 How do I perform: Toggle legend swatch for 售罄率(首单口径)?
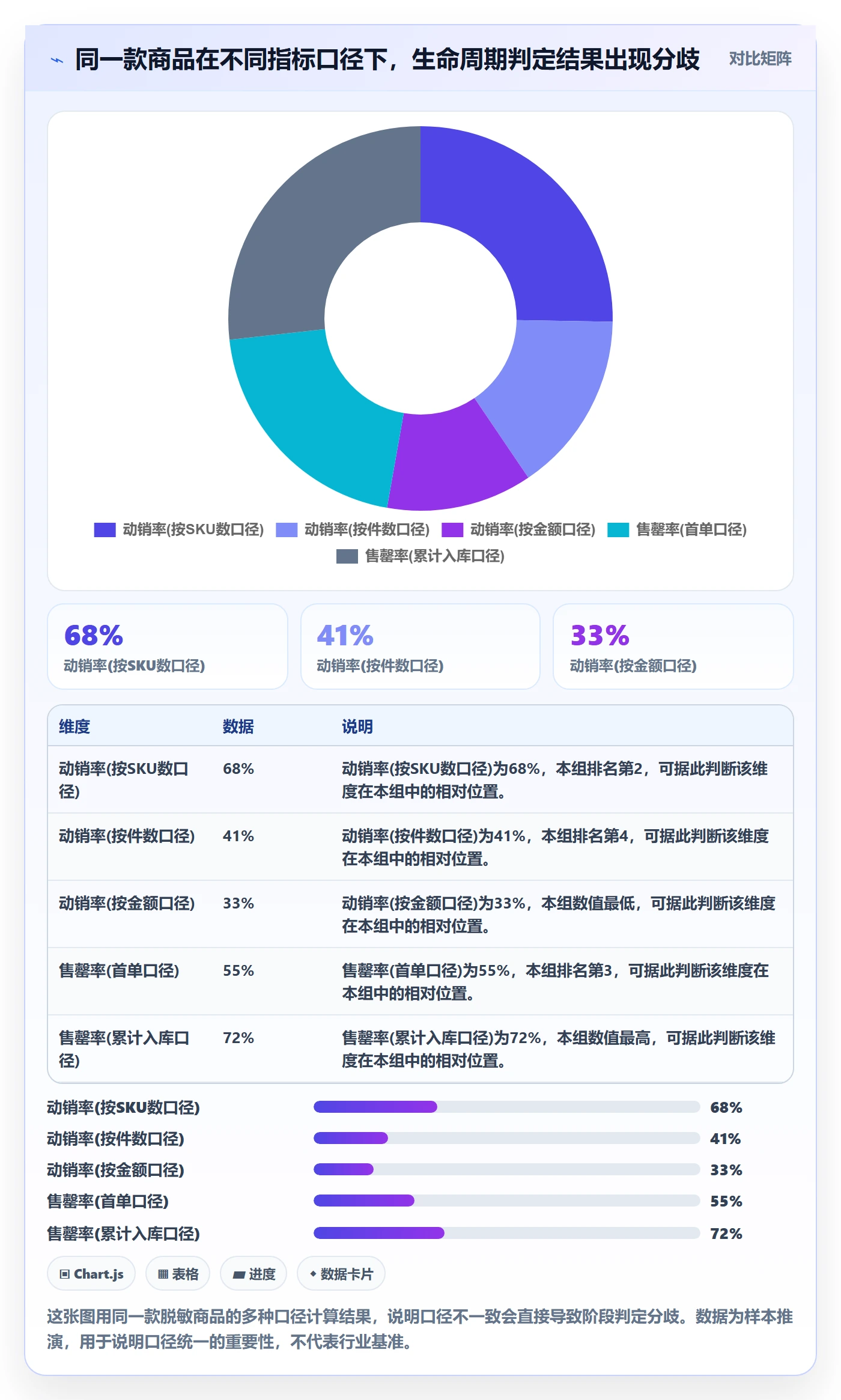click(x=618, y=530)
